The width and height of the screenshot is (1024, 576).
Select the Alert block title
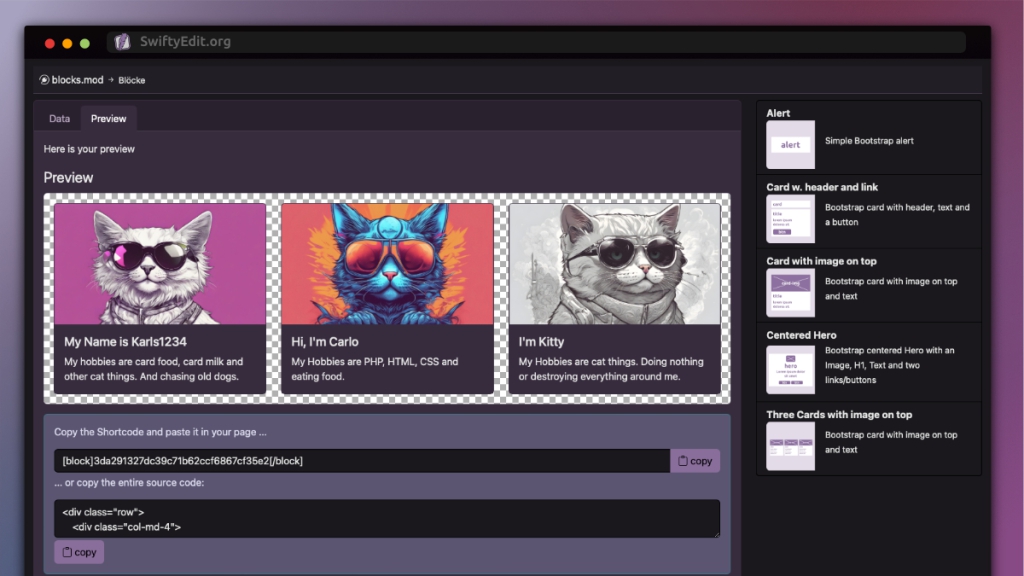pos(778,113)
